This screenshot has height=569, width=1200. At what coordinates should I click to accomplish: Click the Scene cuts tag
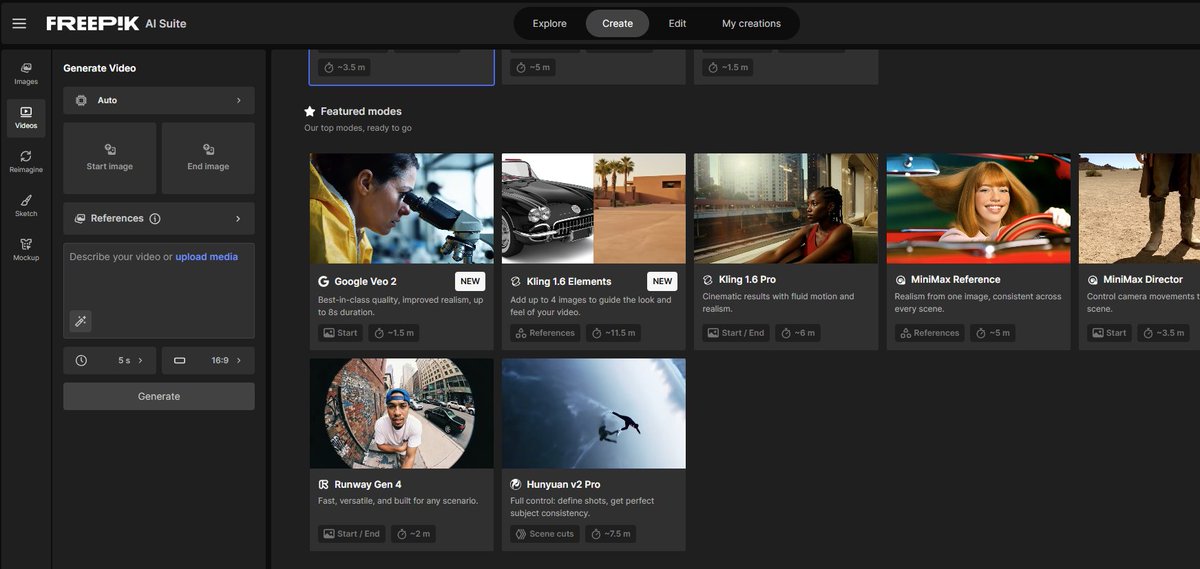click(544, 534)
